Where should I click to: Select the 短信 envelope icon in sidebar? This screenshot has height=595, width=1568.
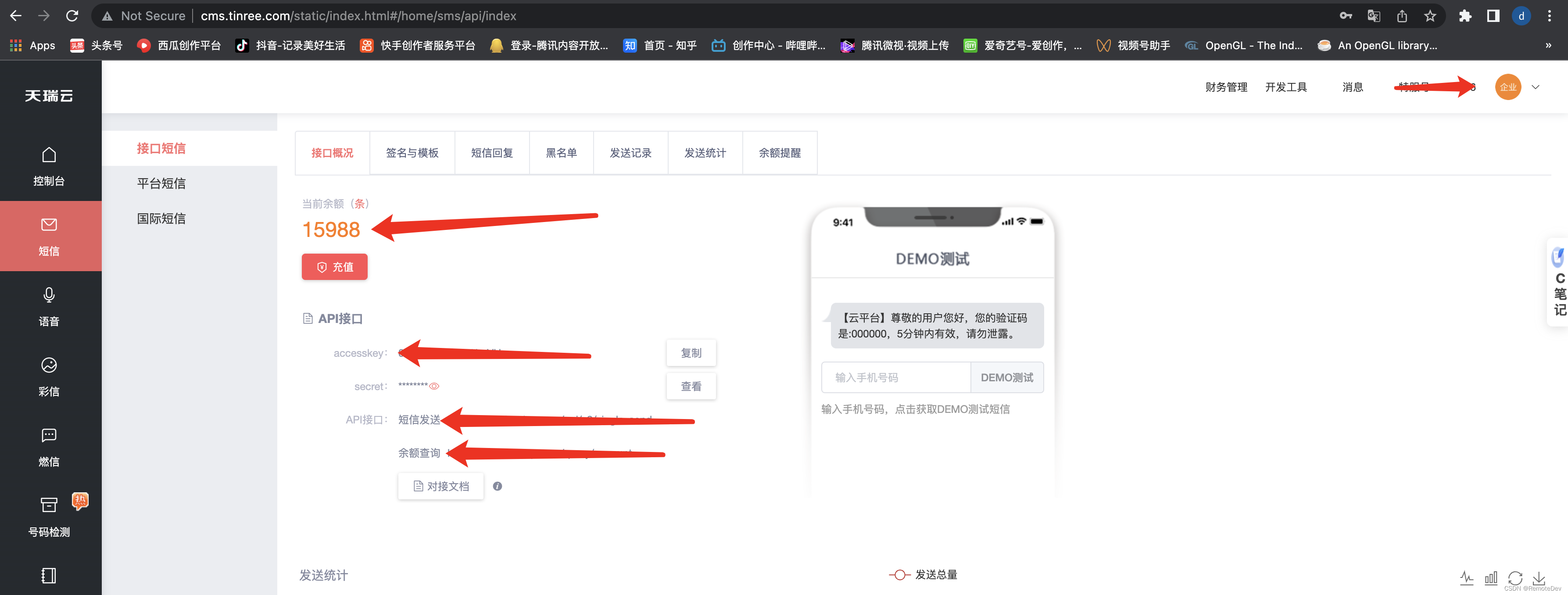tap(49, 225)
